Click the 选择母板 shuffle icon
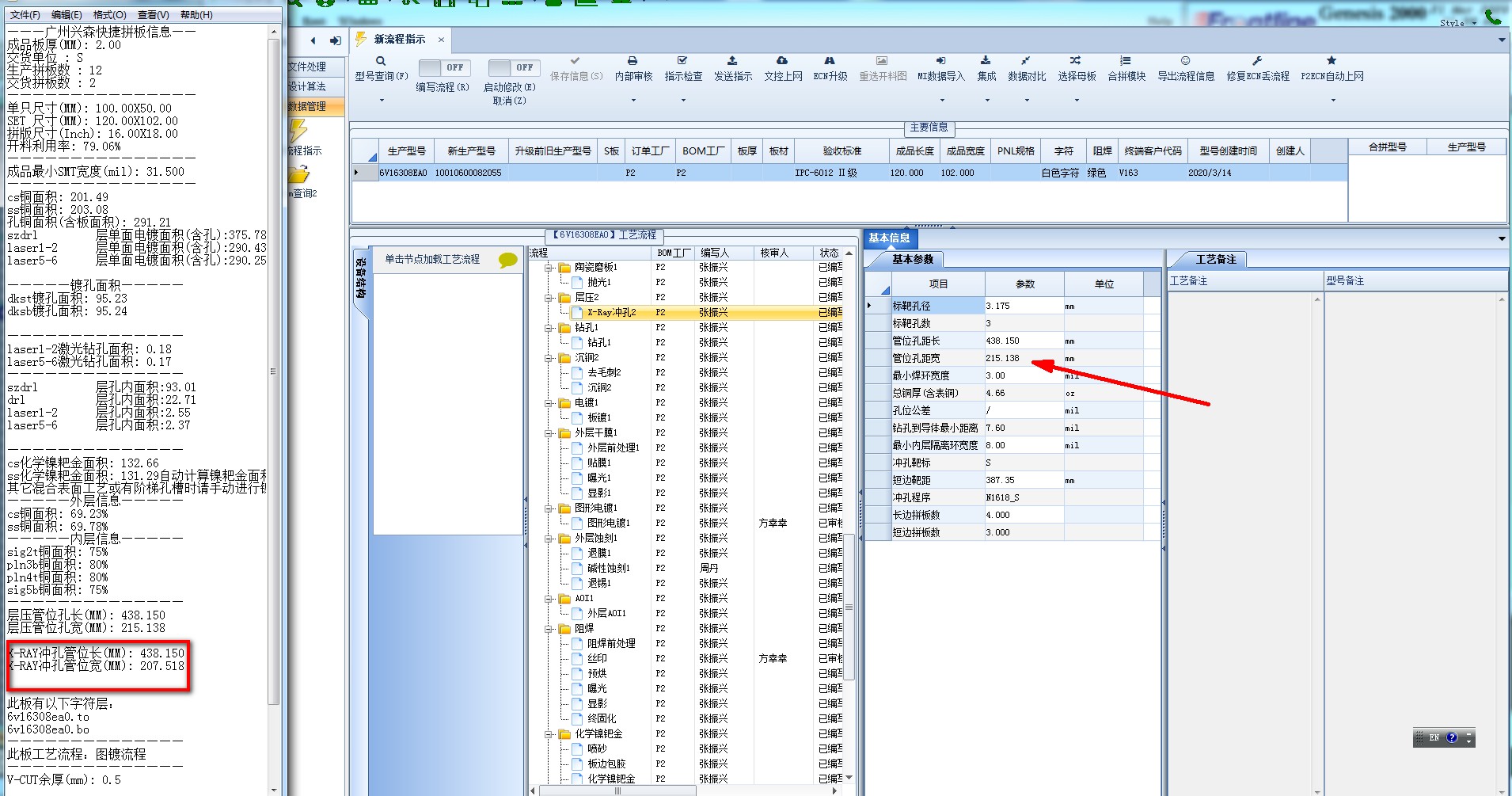Image resolution: width=1512 pixels, height=796 pixels. [x=1076, y=61]
